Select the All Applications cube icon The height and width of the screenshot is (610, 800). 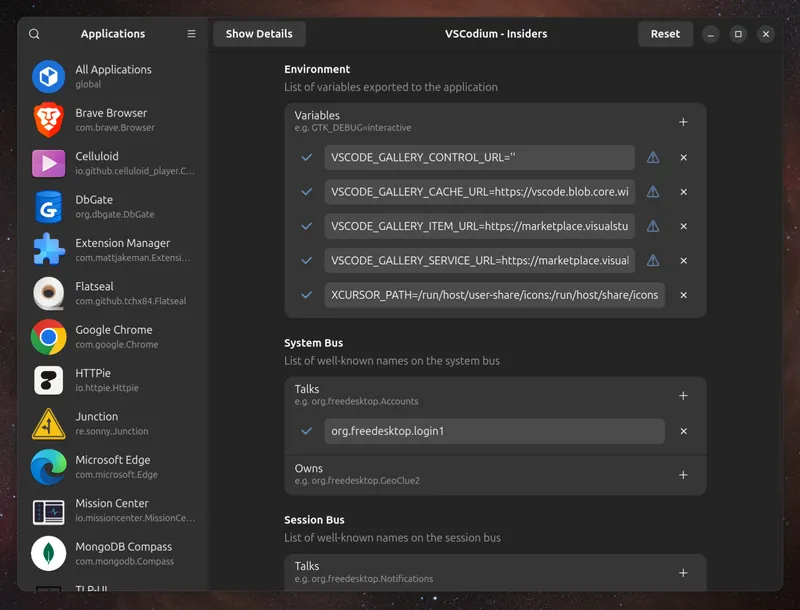click(x=48, y=77)
